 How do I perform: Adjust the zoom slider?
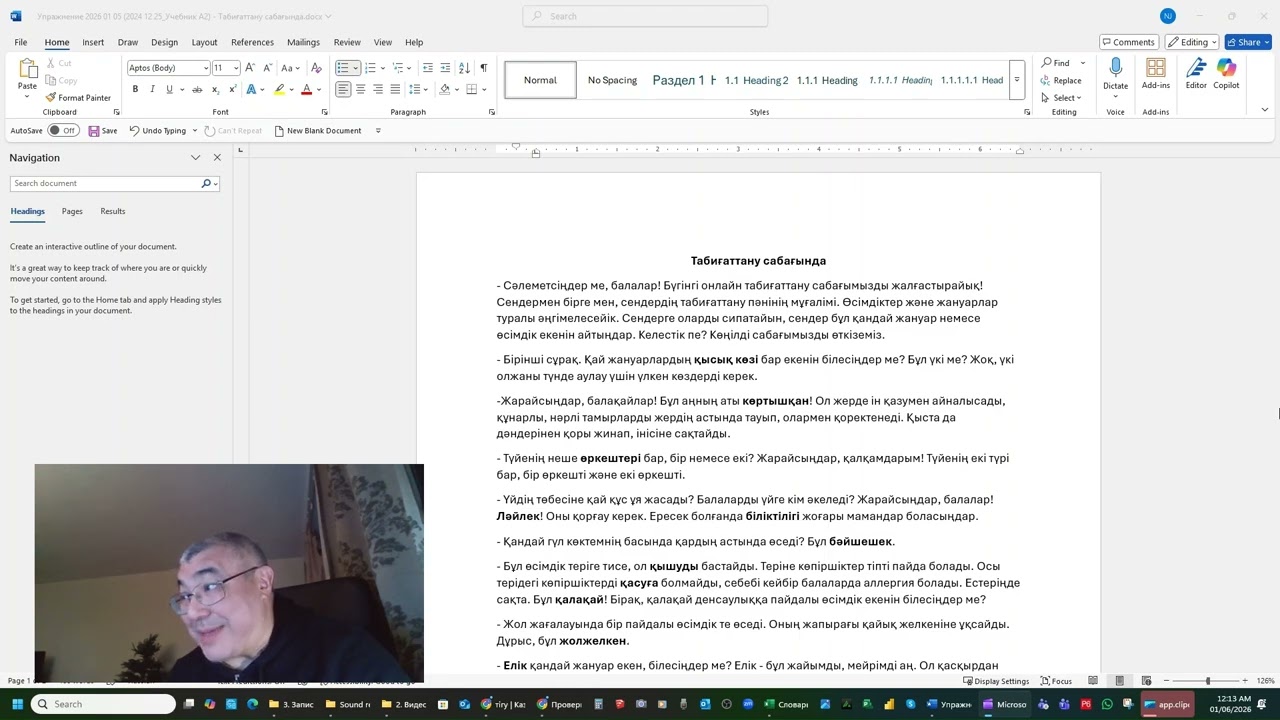click(x=1208, y=681)
